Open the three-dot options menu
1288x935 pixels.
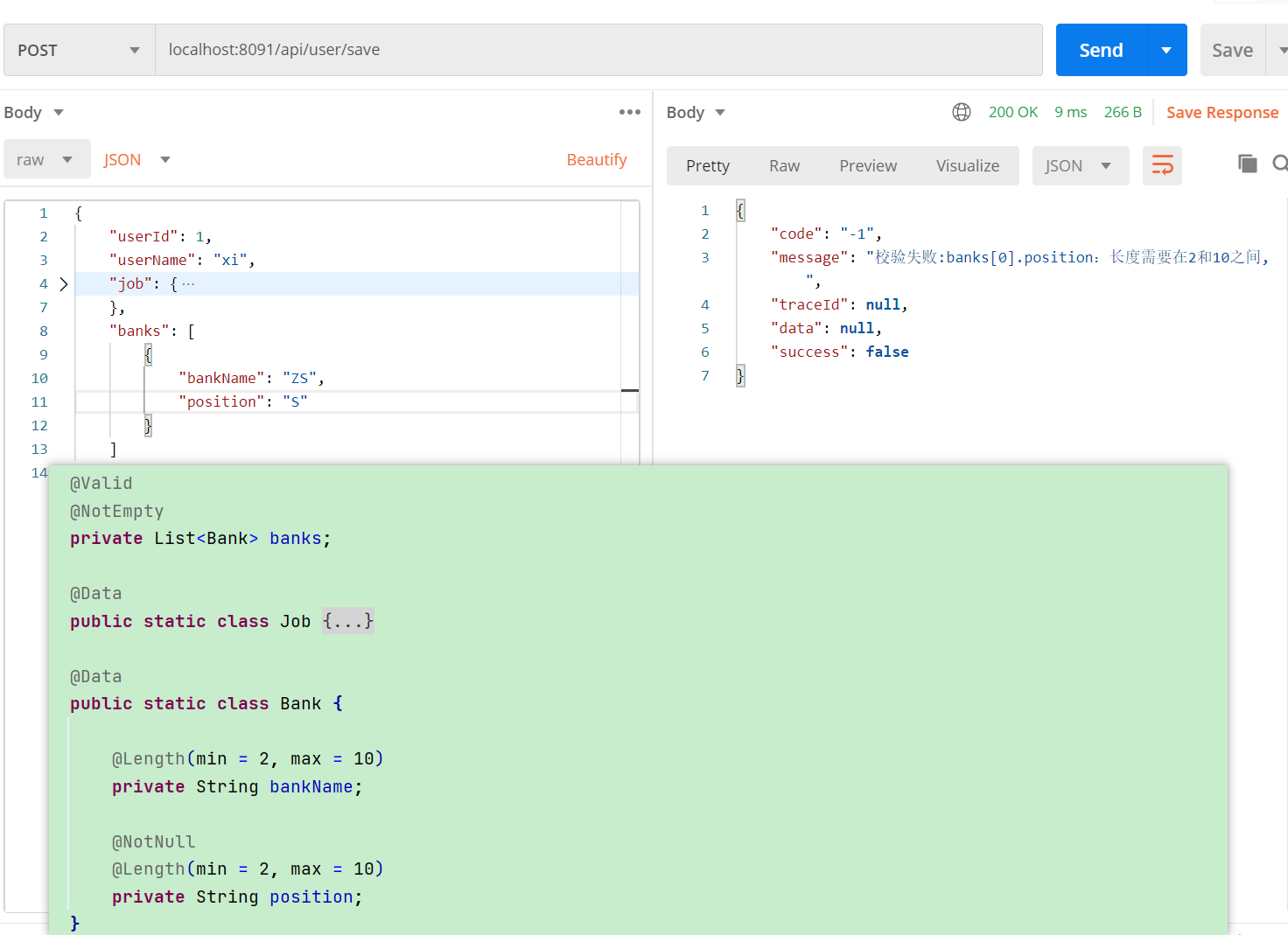click(630, 112)
